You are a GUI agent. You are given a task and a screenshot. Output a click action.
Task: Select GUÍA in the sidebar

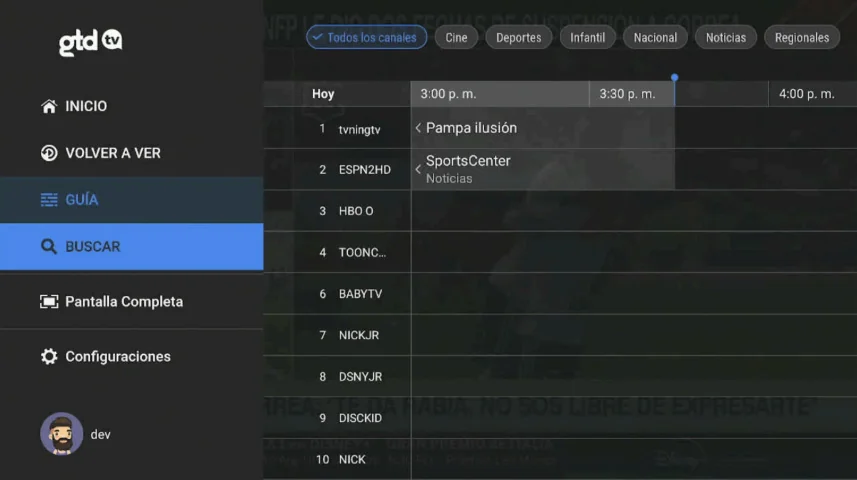pyautogui.click(x=132, y=200)
